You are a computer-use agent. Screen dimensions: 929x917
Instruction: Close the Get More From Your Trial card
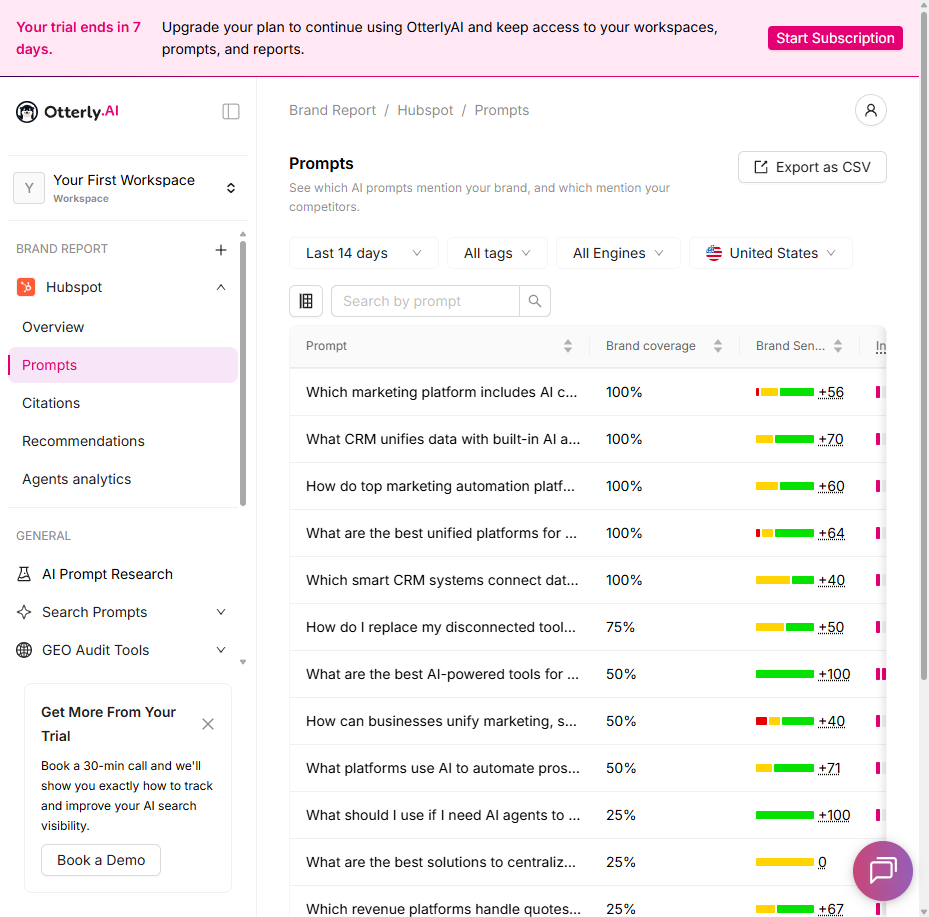click(208, 724)
